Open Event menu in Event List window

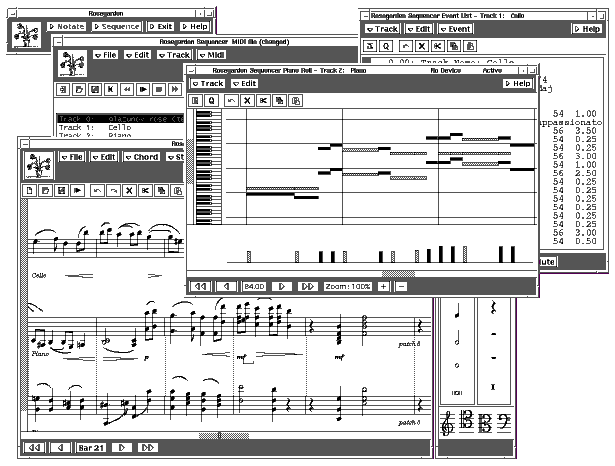(x=455, y=29)
